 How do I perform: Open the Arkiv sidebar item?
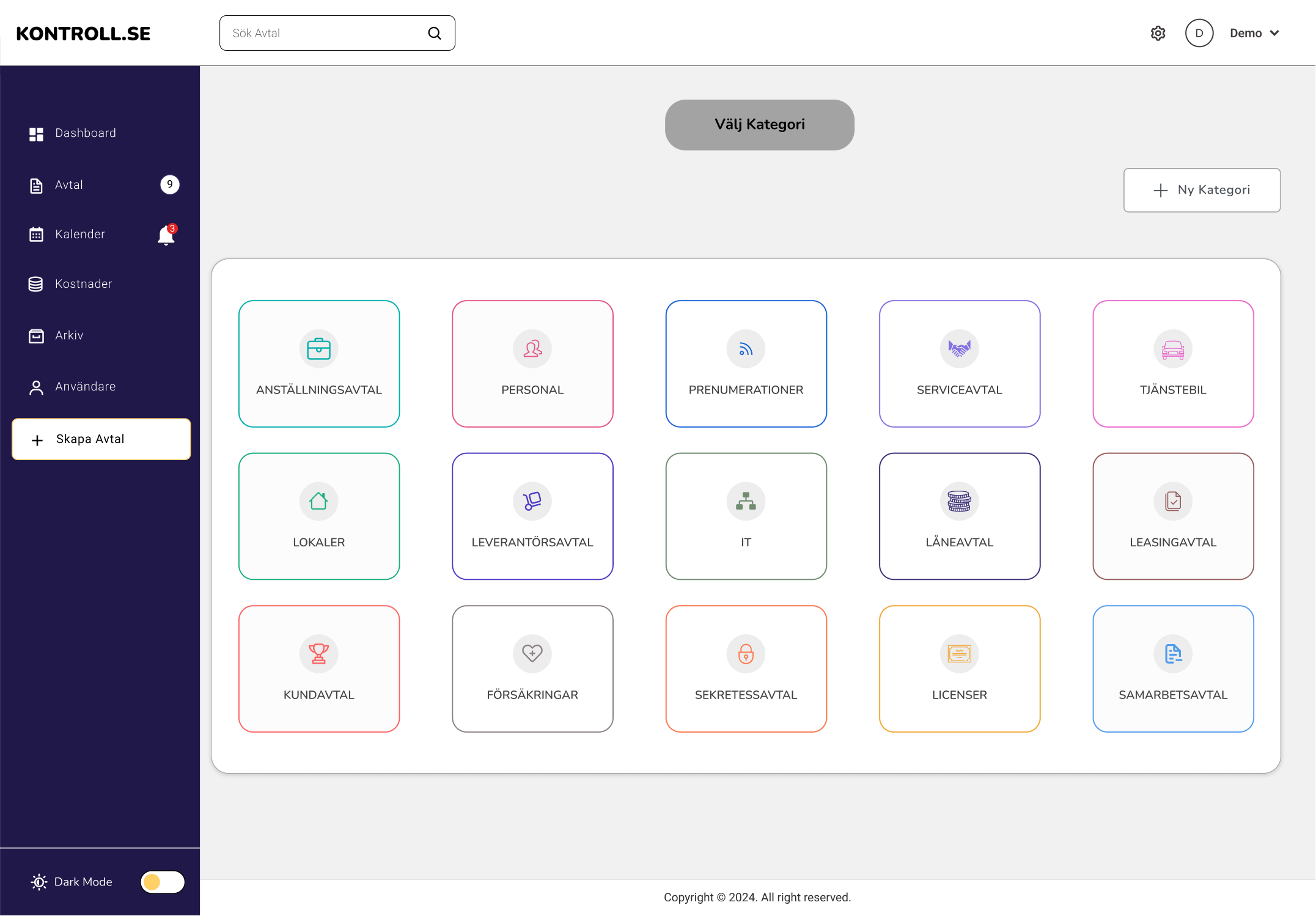tap(69, 335)
